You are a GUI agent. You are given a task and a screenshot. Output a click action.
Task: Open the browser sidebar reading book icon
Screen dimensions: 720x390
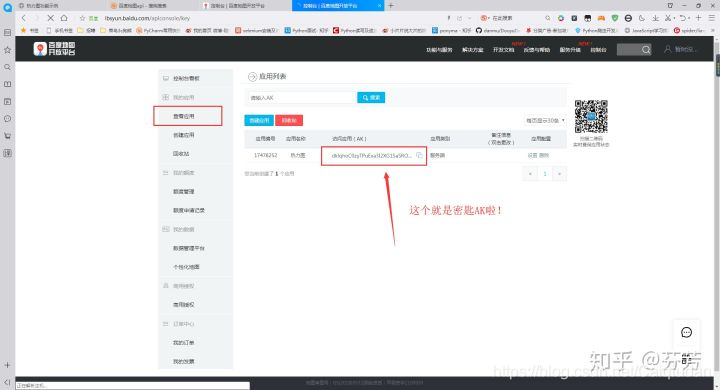click(7, 84)
